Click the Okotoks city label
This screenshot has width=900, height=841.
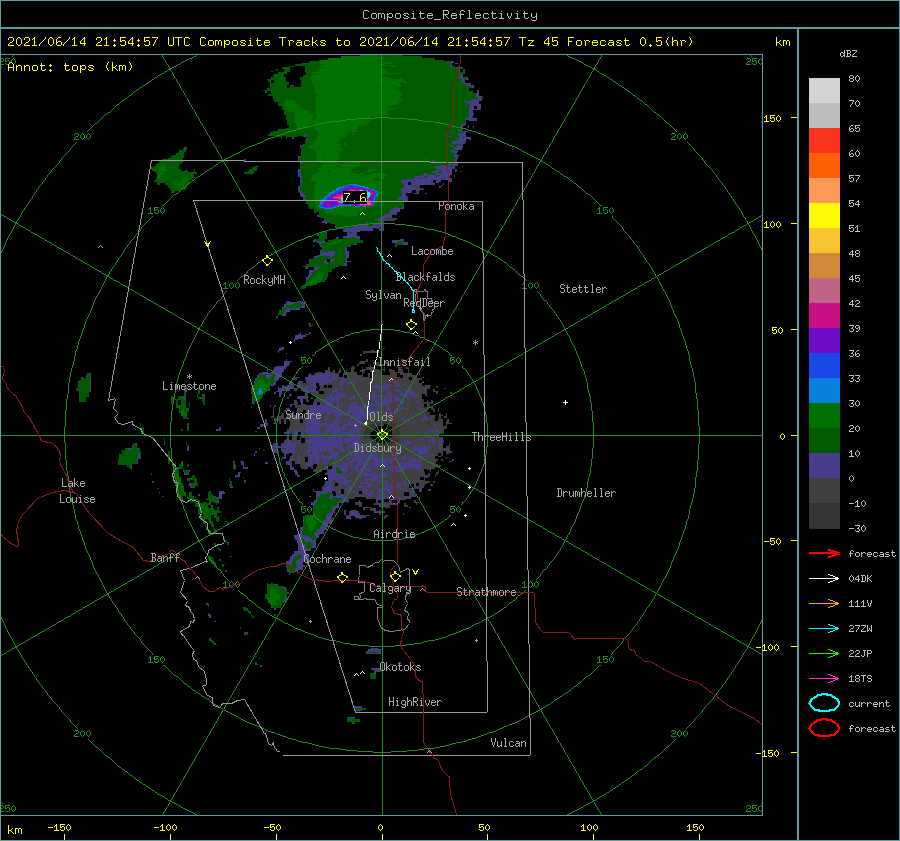click(x=400, y=666)
